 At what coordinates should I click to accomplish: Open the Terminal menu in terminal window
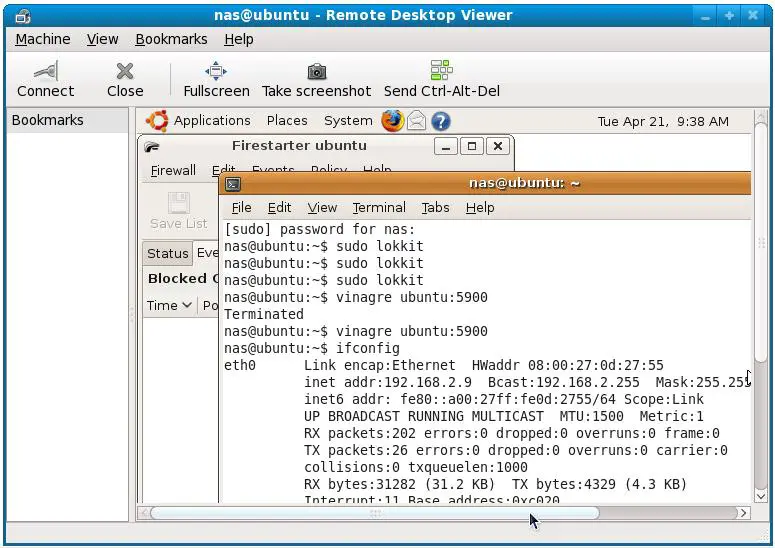coord(379,208)
